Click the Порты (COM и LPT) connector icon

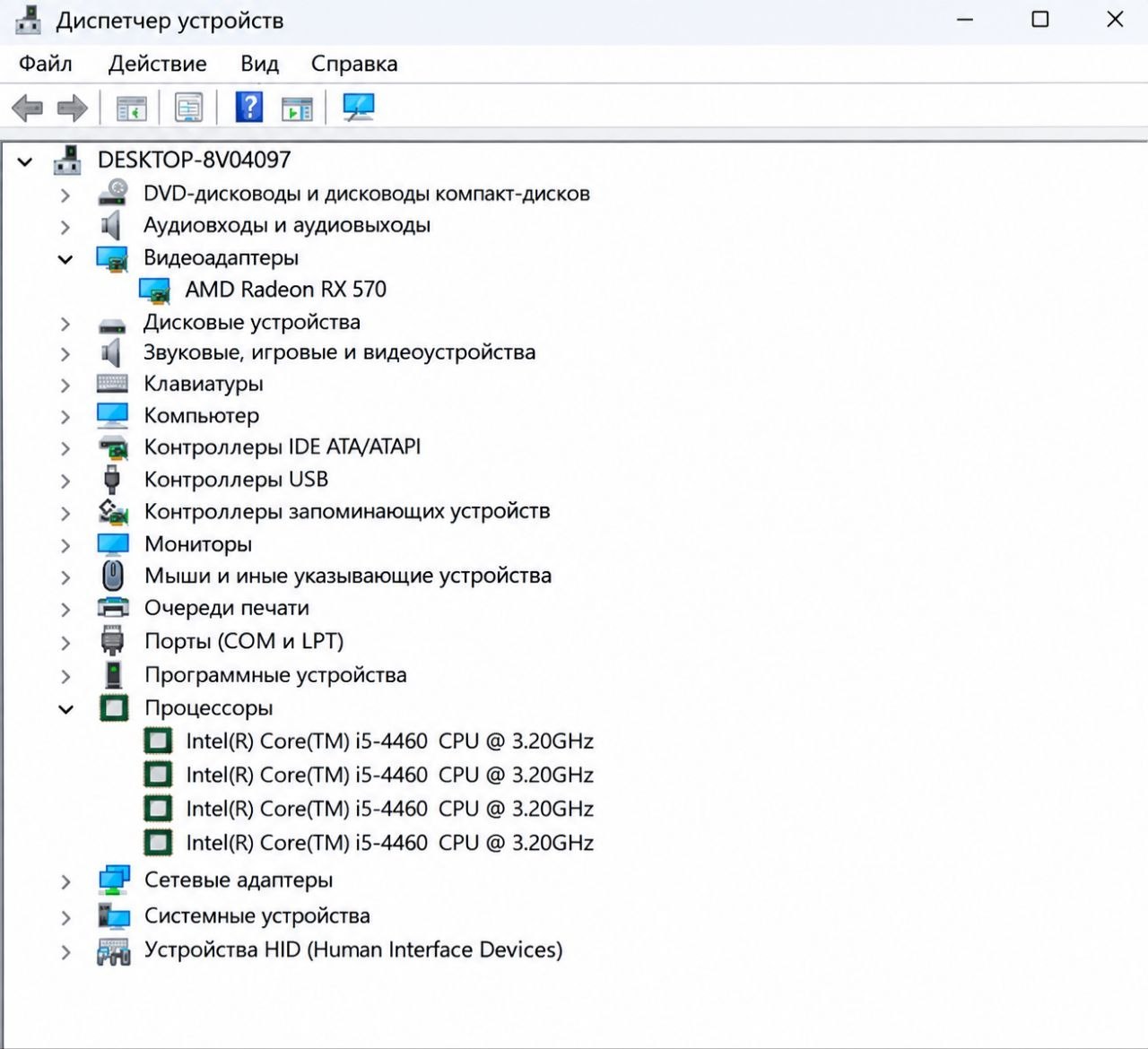click(x=112, y=641)
